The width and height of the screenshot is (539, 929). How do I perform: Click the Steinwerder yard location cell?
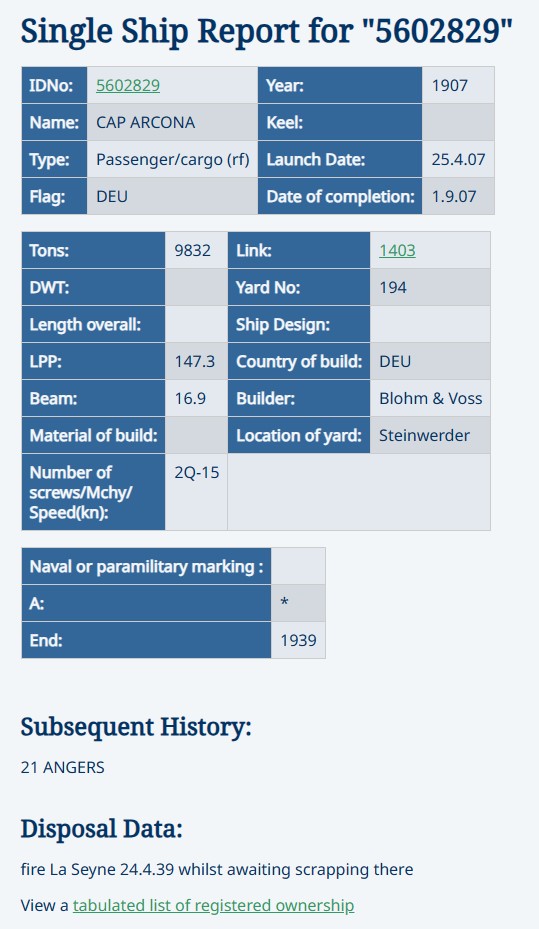click(430, 435)
